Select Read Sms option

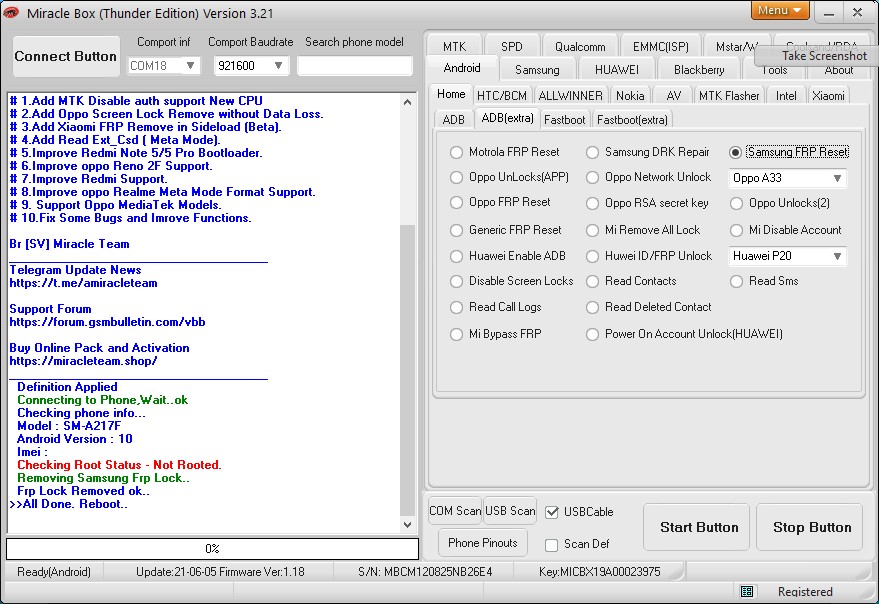pyautogui.click(x=764, y=281)
